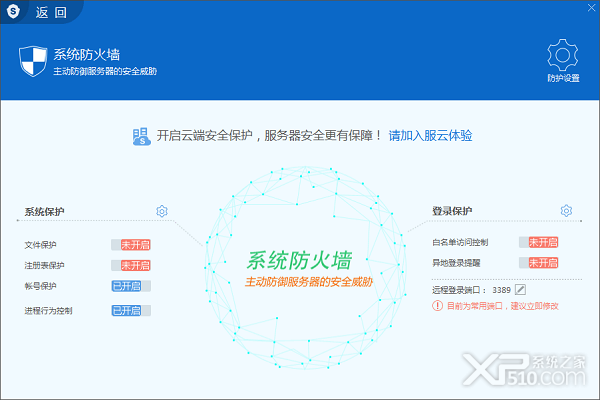Click the header title 系统防火墙
600x400 pixels.
[86, 54]
